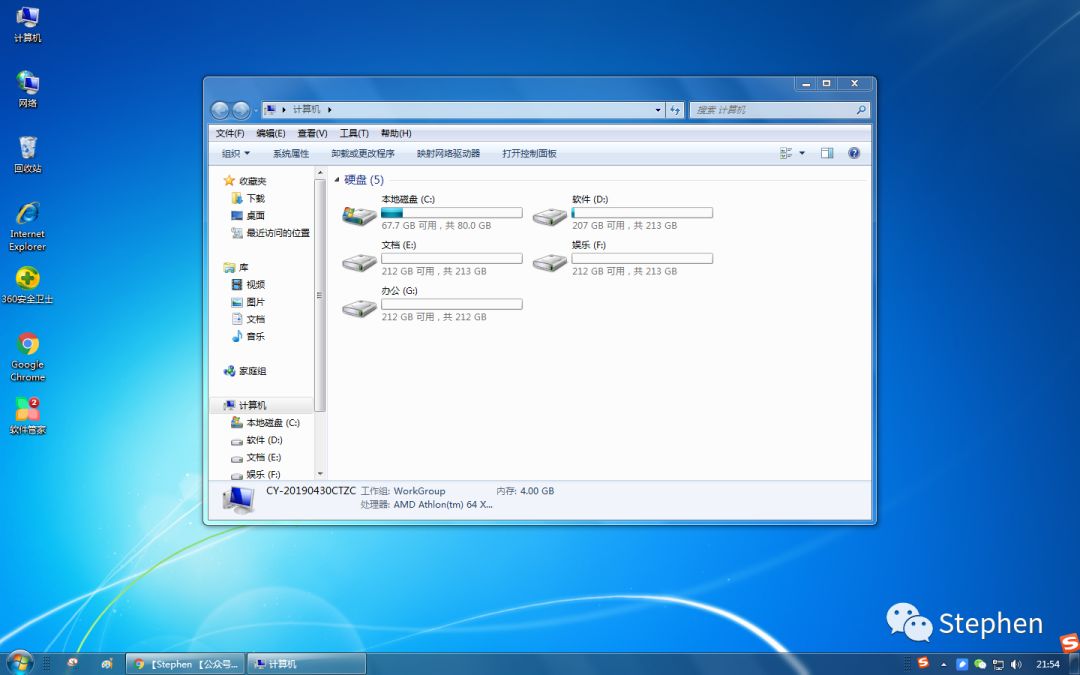Select 视频 library in navigation pane
This screenshot has height=675, width=1080.
(248, 284)
